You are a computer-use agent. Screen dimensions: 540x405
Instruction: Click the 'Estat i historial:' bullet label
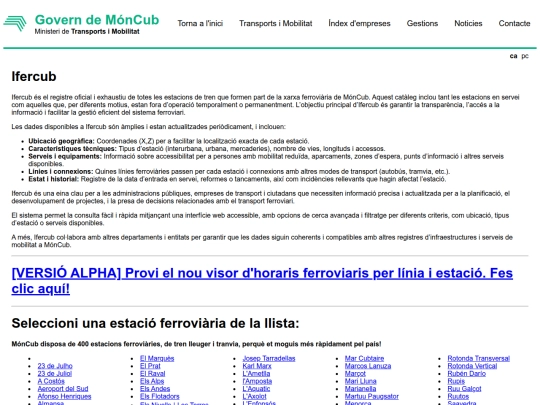coord(53,179)
